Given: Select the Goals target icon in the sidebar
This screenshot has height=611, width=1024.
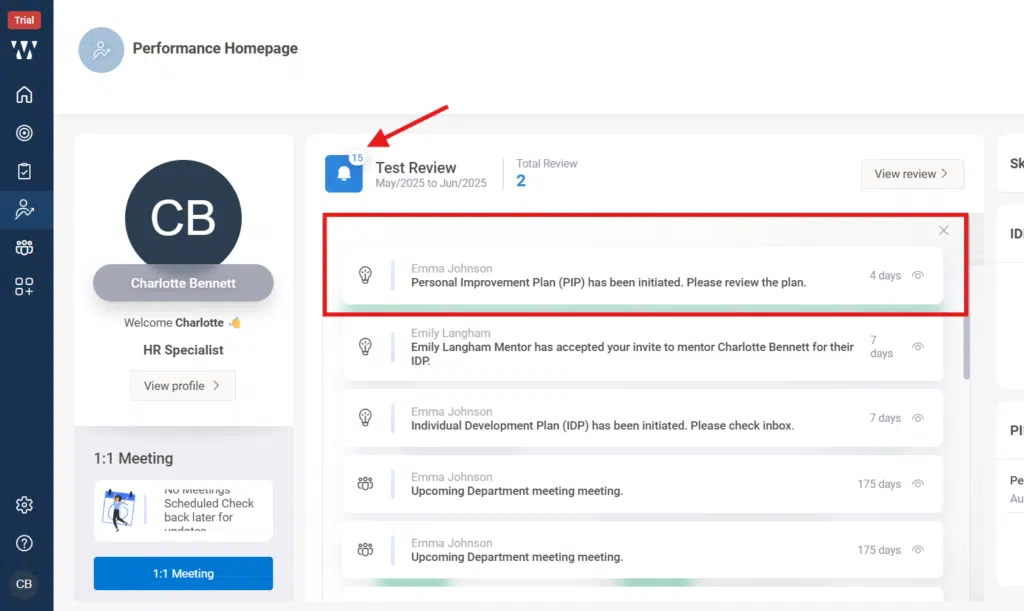Looking at the screenshot, I should click(25, 132).
